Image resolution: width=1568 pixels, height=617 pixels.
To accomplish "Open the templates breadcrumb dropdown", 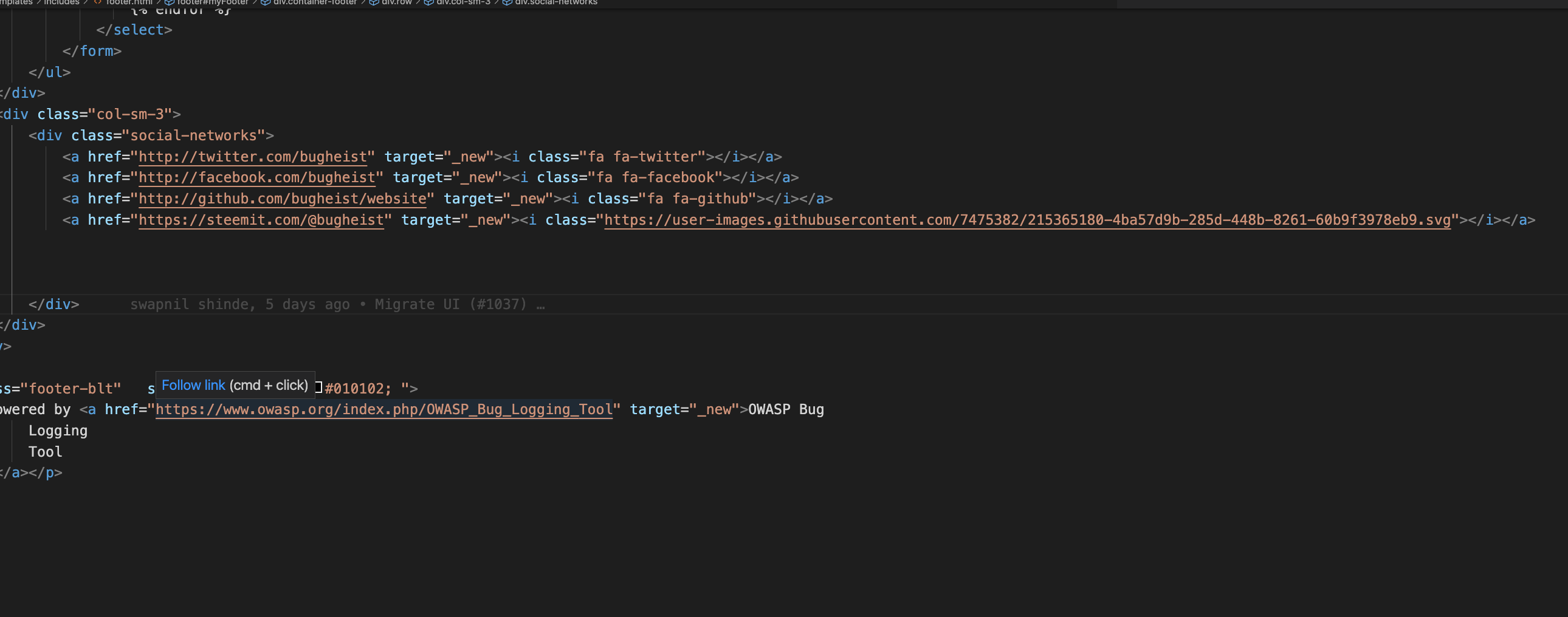I will click(x=15, y=2).
